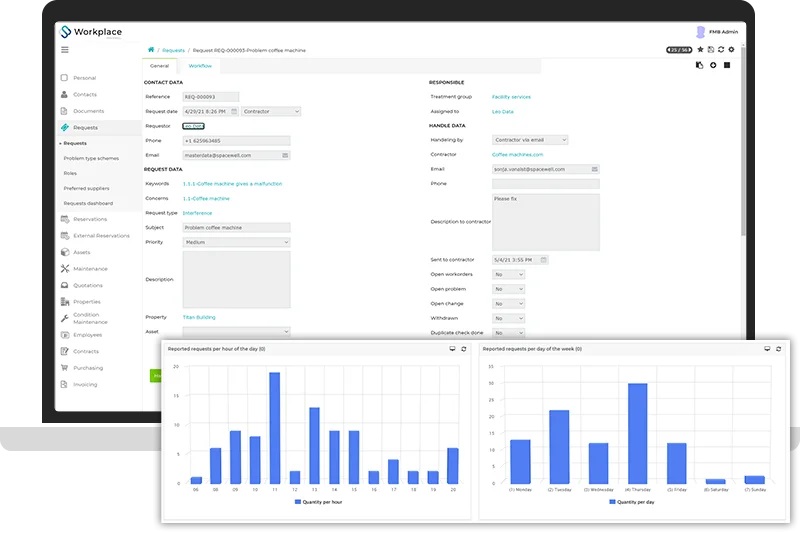
Task: Refresh the requests per hour chart
Action: (463, 349)
